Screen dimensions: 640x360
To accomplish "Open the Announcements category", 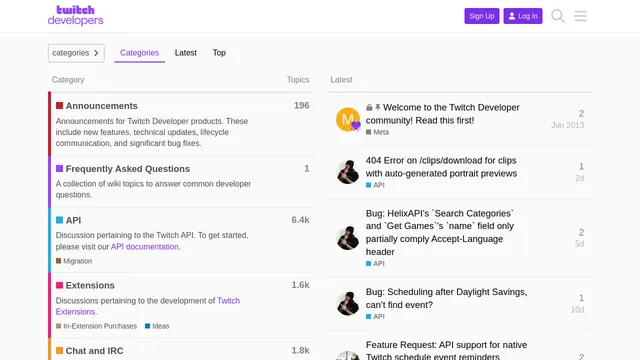I will [102, 106].
